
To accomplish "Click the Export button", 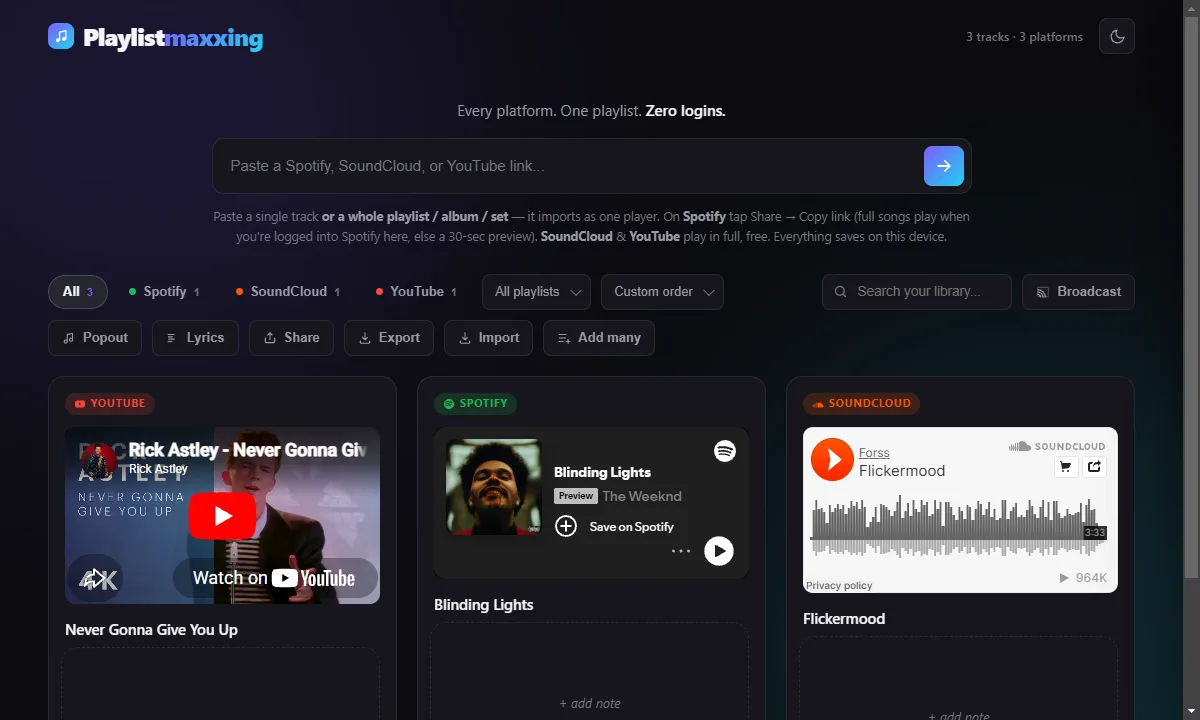I will click(389, 338).
